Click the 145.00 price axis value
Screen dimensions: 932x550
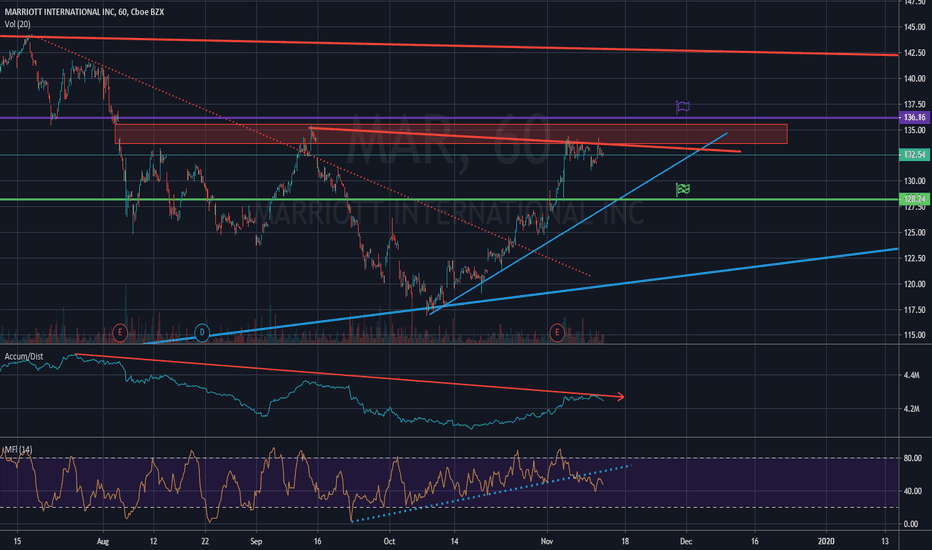[x=915, y=27]
